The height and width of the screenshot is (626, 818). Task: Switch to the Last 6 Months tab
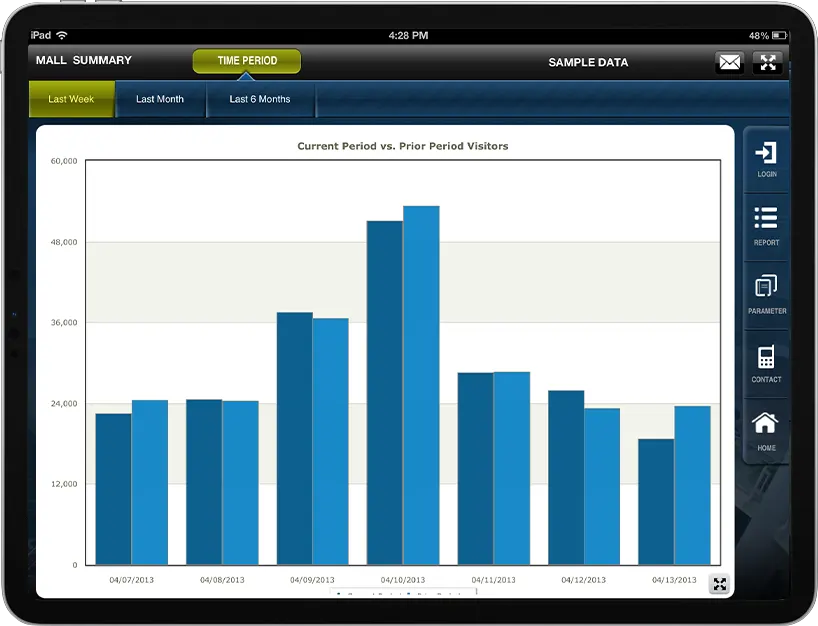click(x=260, y=100)
